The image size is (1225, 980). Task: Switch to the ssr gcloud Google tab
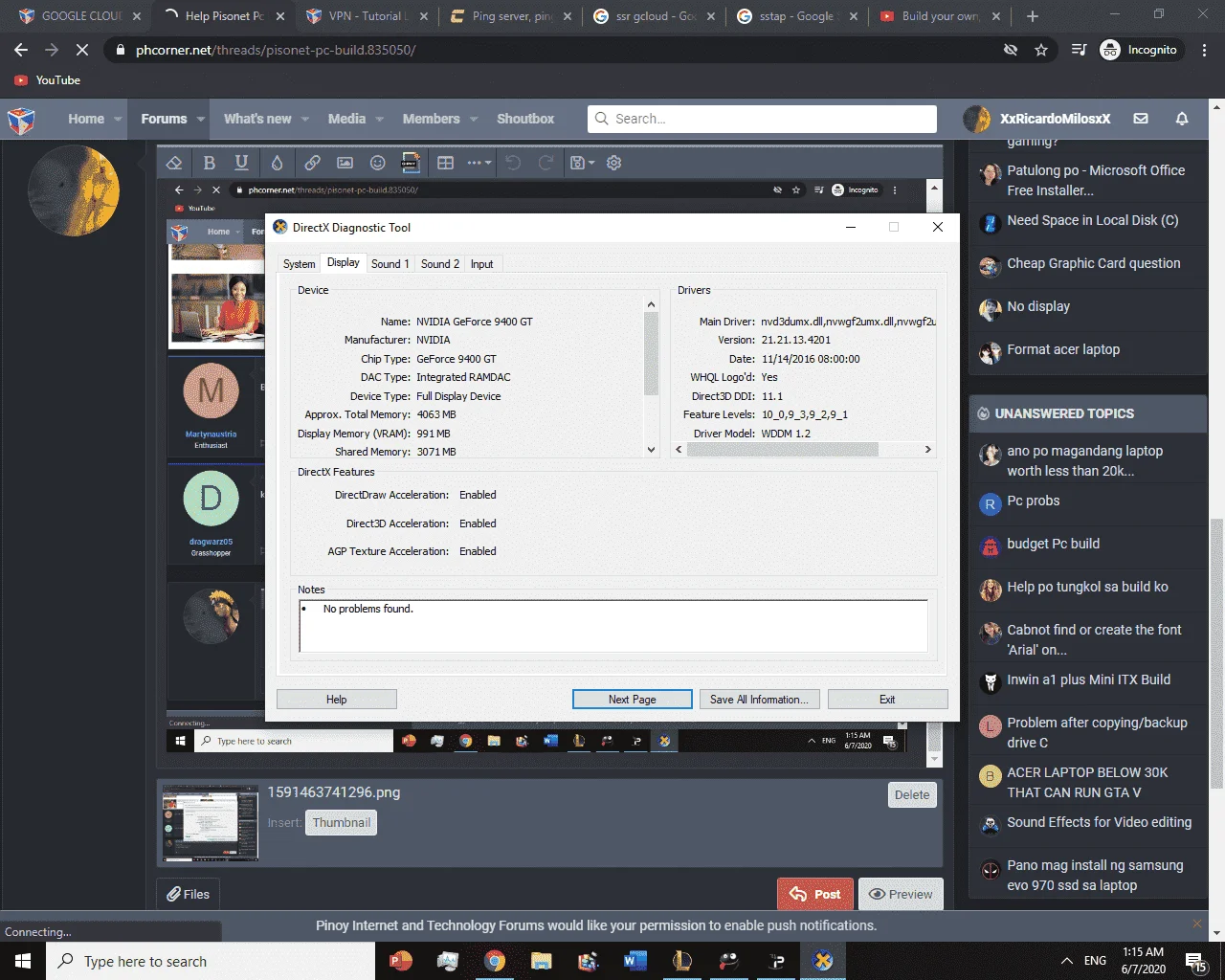click(x=655, y=16)
